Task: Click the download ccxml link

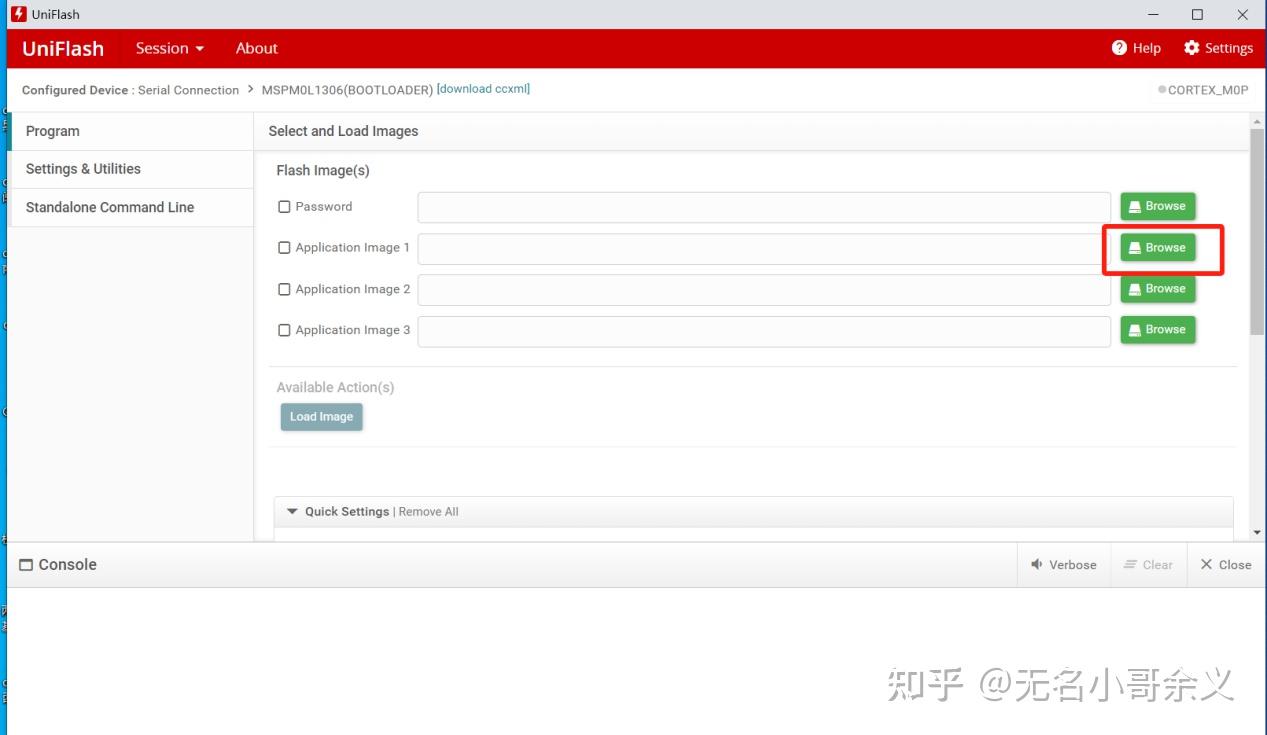Action: click(x=483, y=88)
